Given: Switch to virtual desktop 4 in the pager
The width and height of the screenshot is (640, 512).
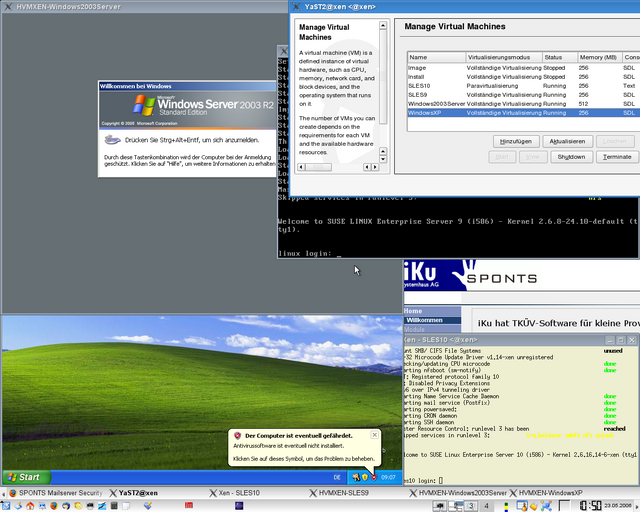Looking at the screenshot, I should [486, 506].
